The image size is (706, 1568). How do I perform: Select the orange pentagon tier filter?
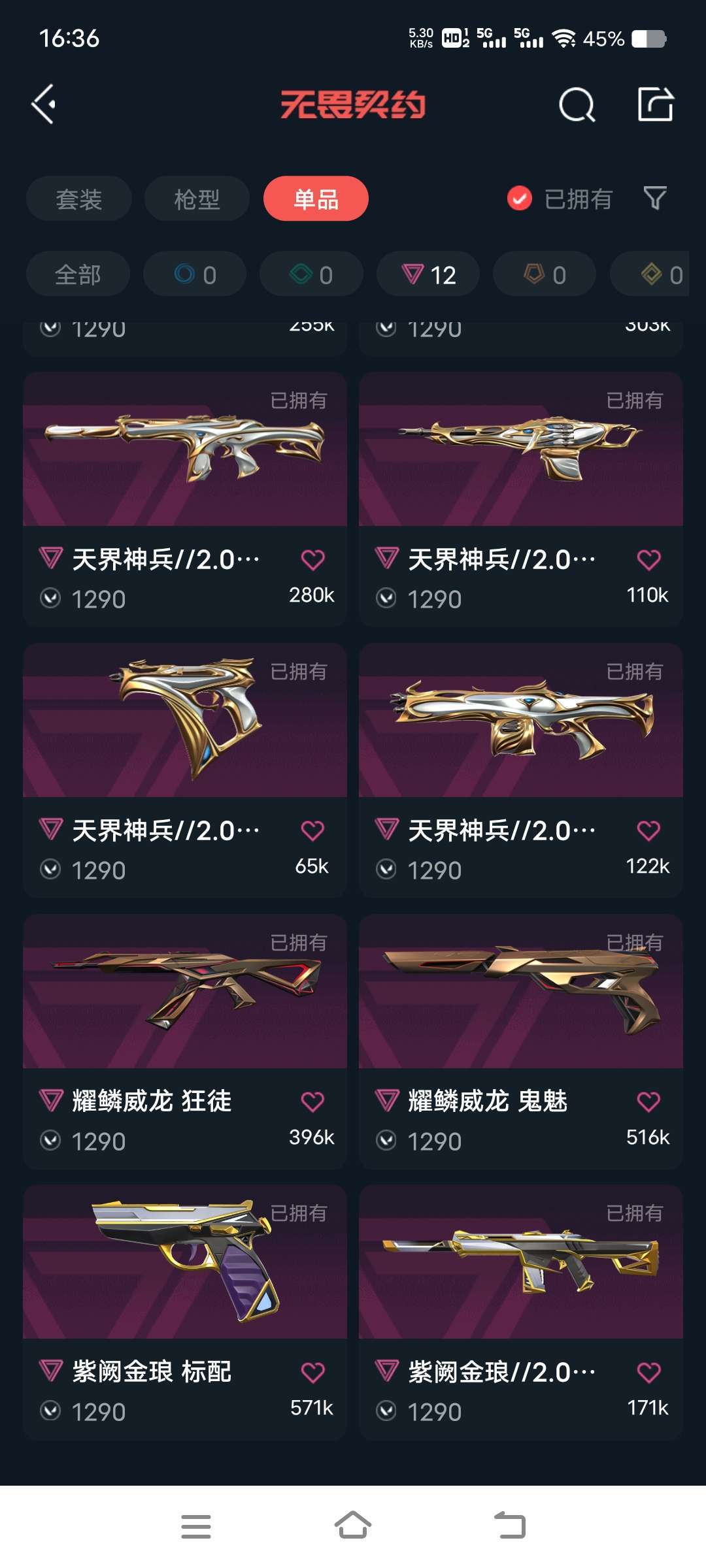coord(545,274)
